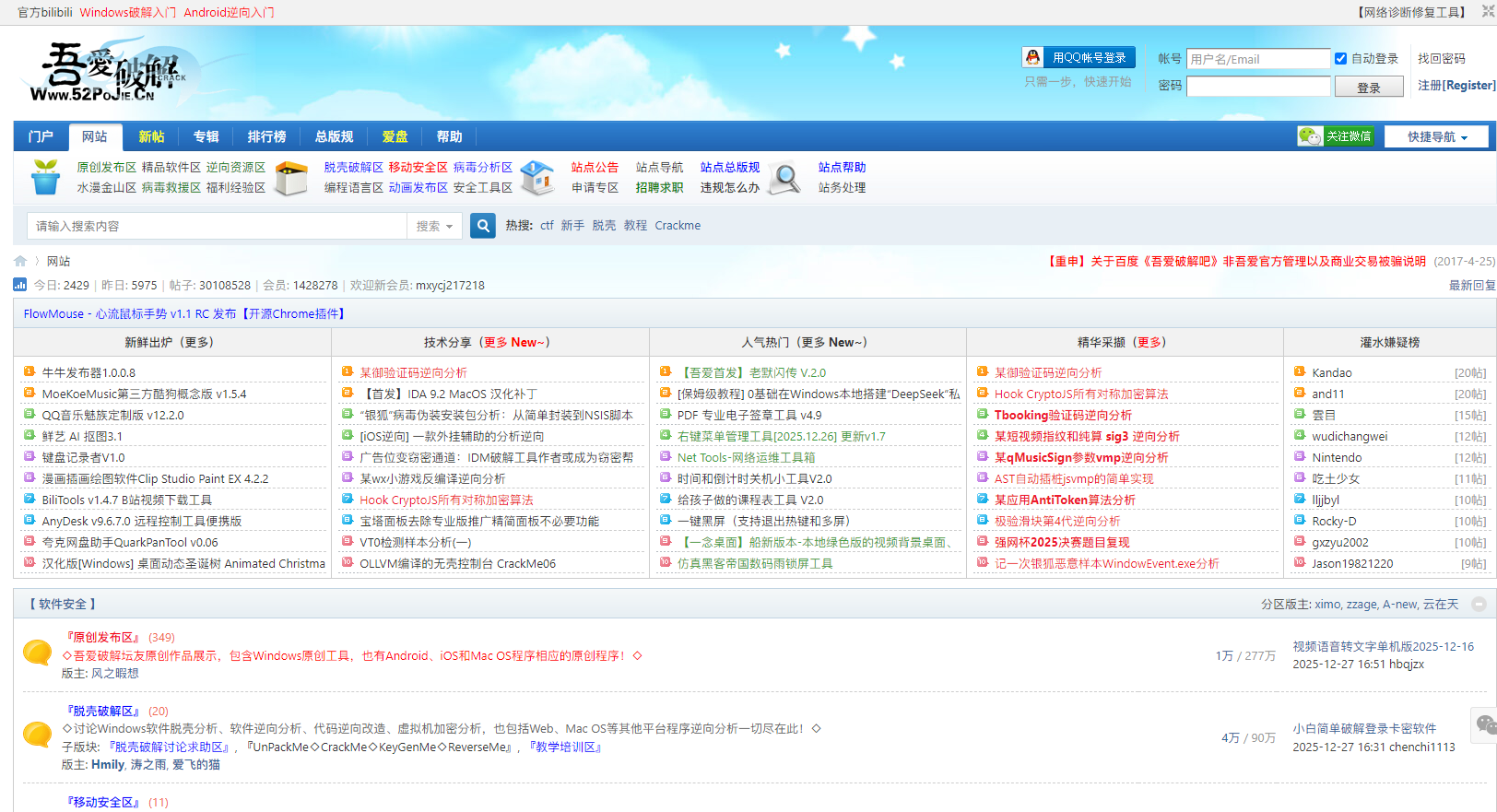Switch to the 新帖 navigation tab
Screen dimensions: 1497x812
pyautogui.click(x=151, y=136)
